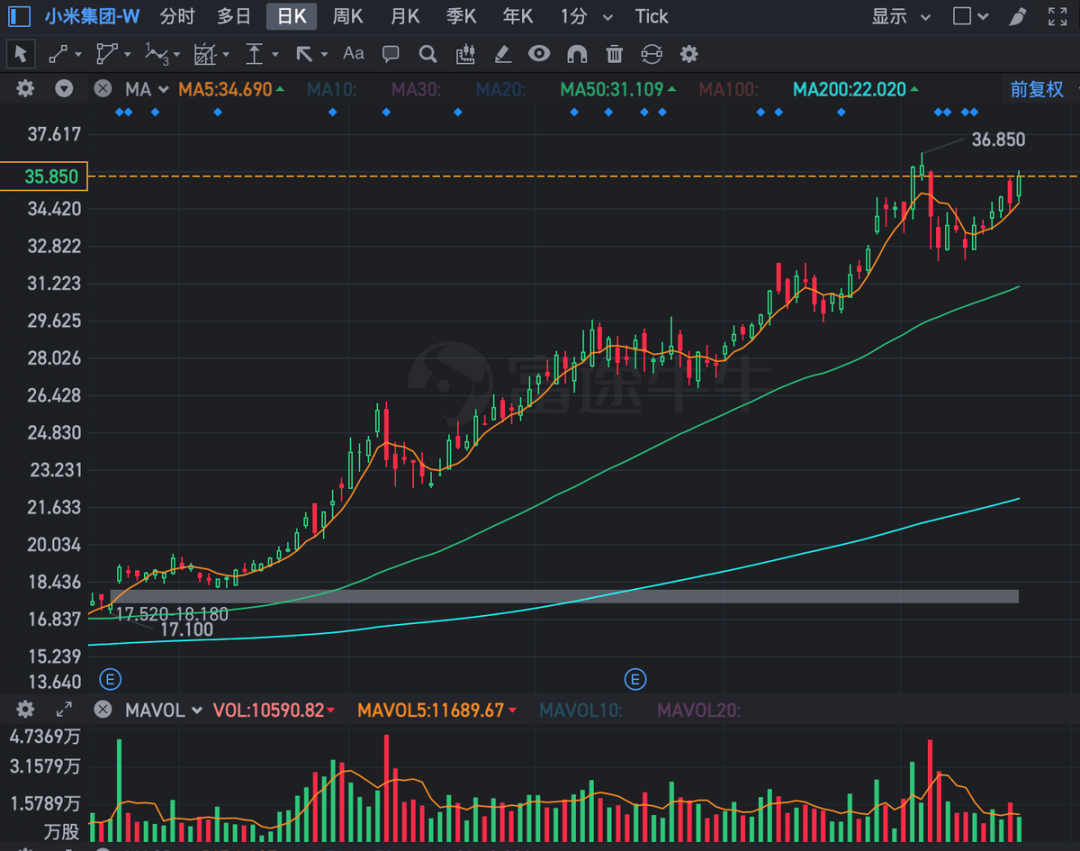Screen dimensions: 1080x851
Task: Click the 前复权 adjustment button
Action: point(1037,90)
